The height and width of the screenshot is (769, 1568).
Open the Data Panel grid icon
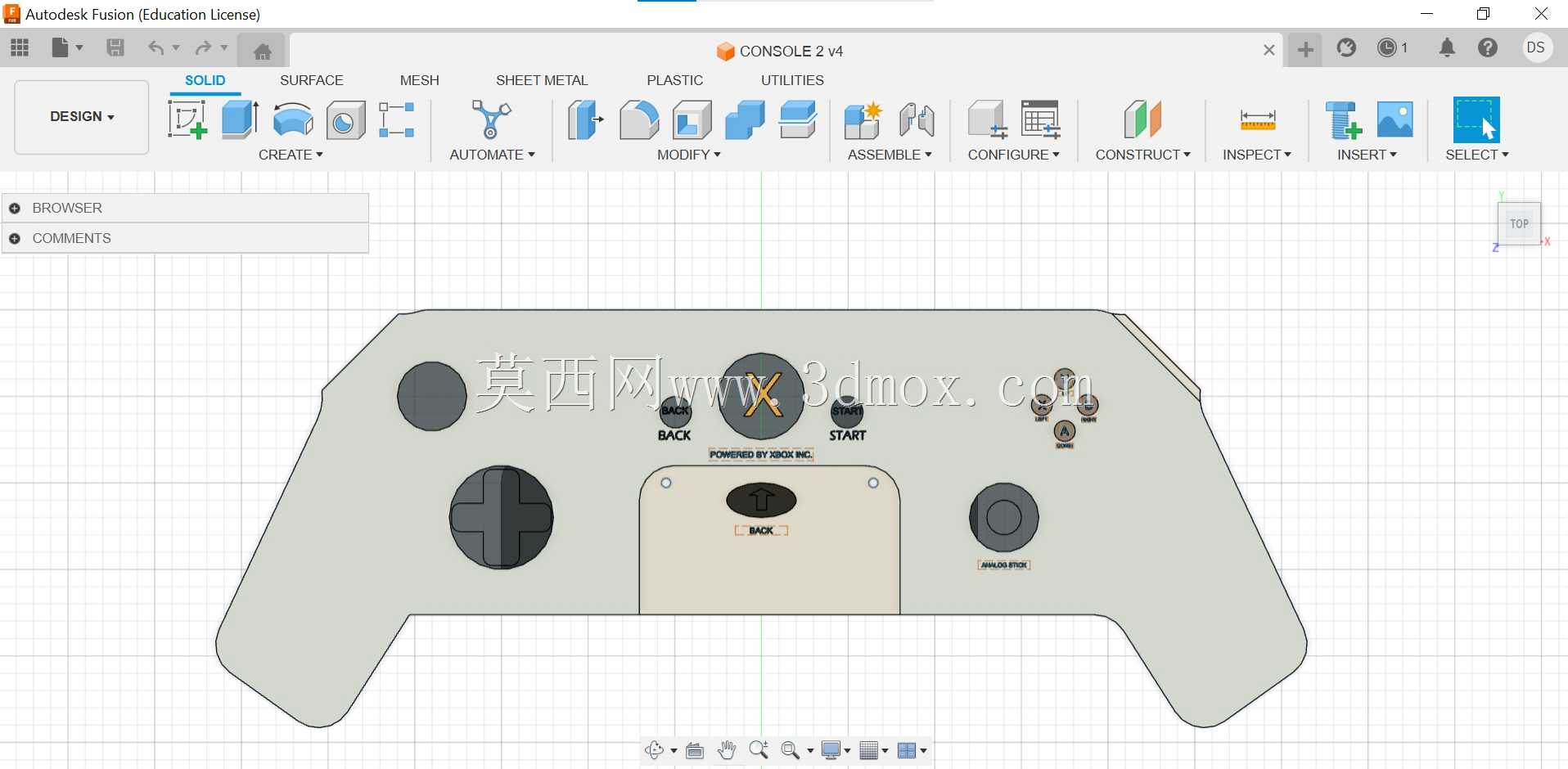[20, 48]
